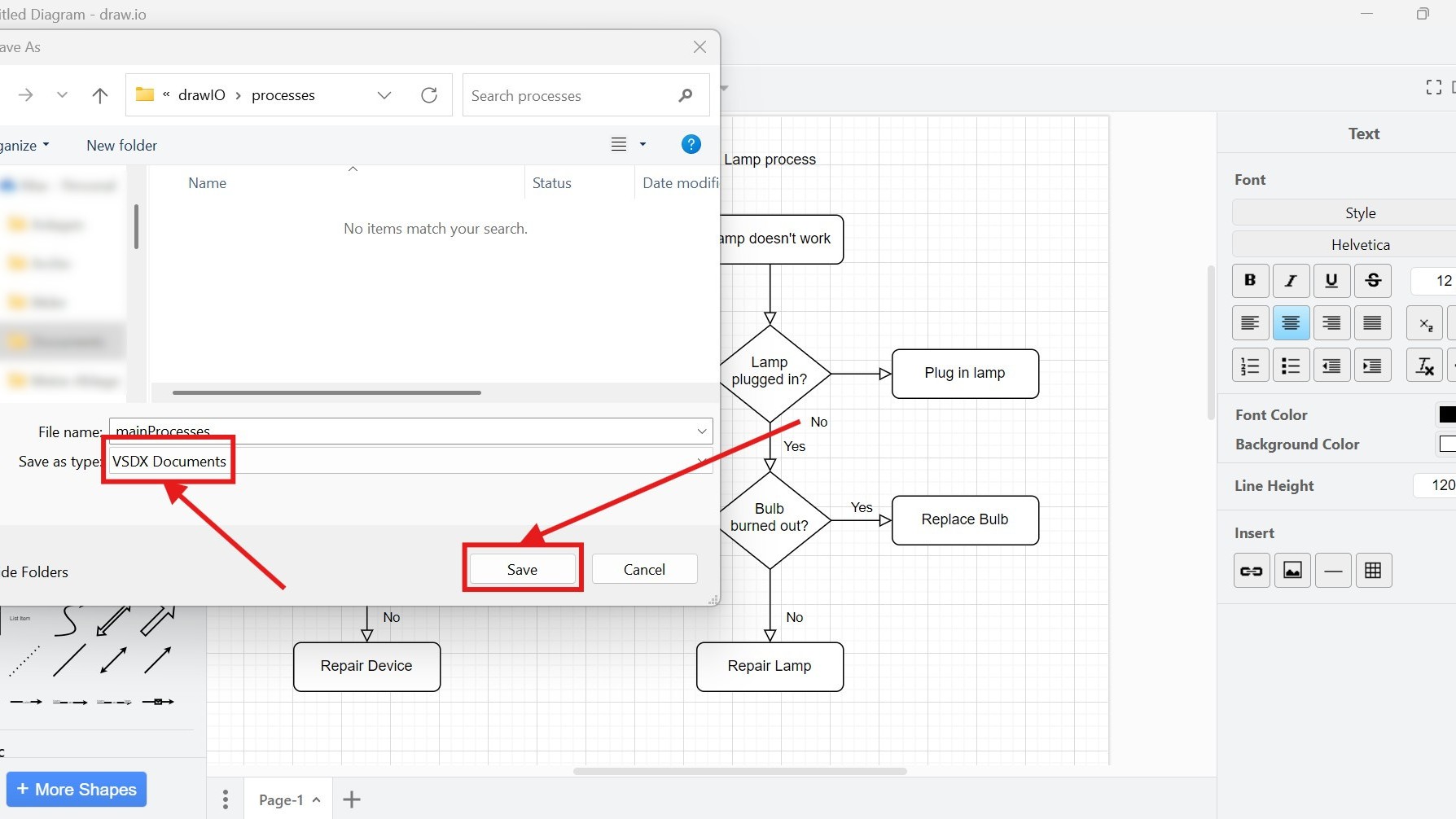Create a bulleted list
This screenshot has width=1456, height=819.
coord(1291,365)
